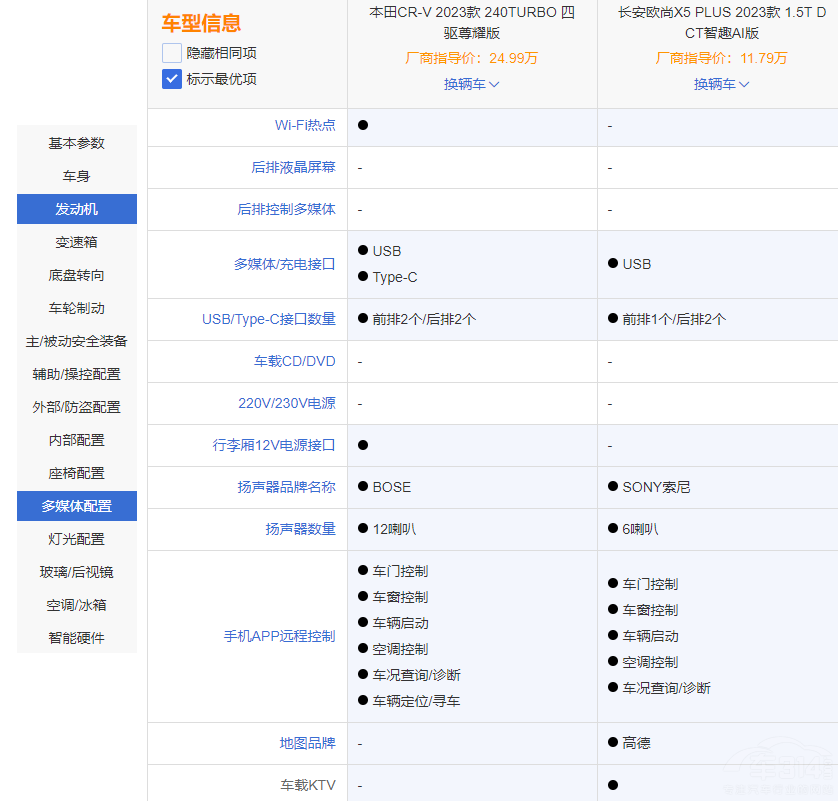Click 手机APP远程控制 parameter link

pyautogui.click(x=280, y=636)
